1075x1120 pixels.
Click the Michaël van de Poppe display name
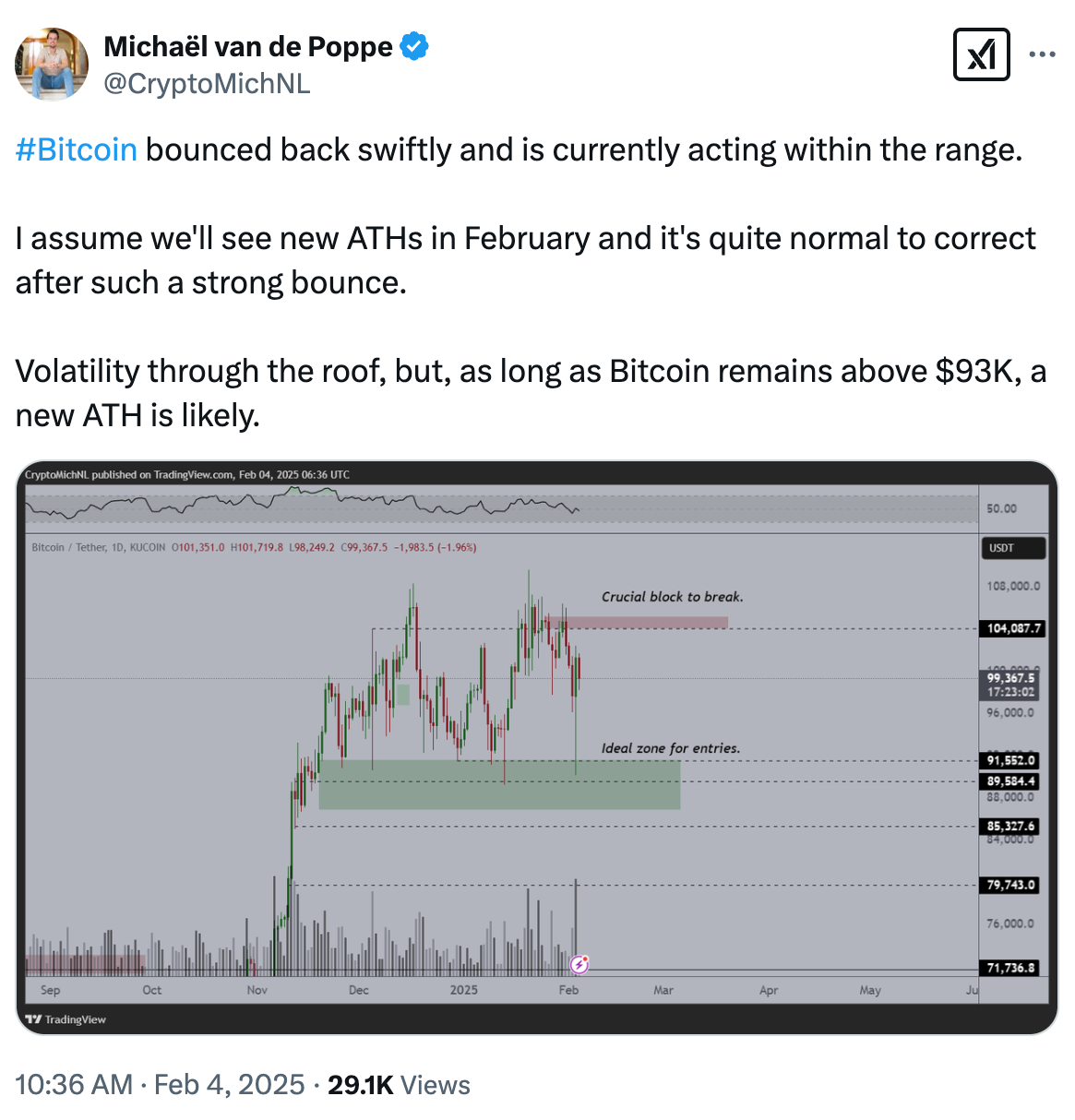[248, 46]
